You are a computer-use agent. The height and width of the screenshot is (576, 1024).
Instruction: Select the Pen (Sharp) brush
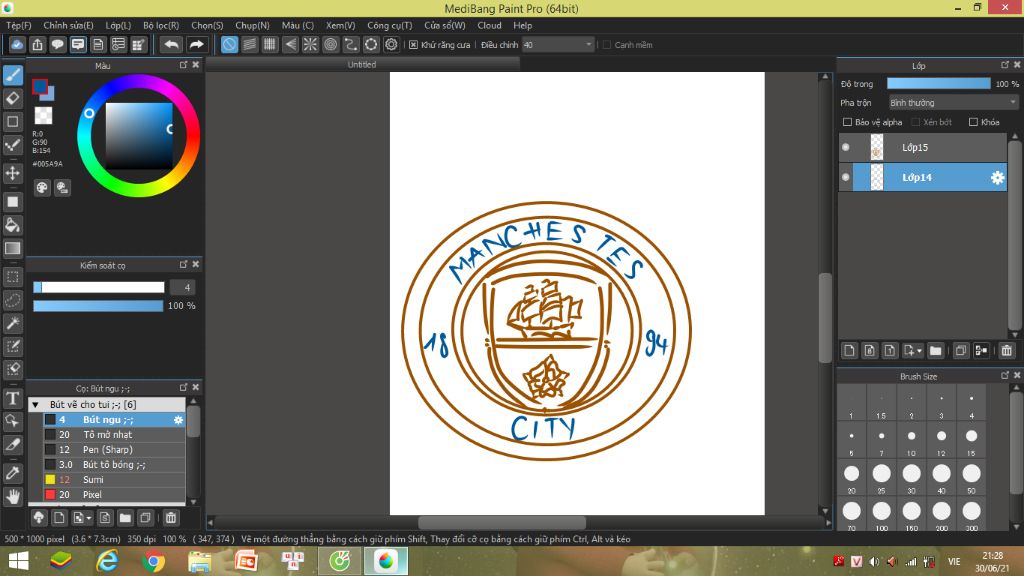pyautogui.click(x=114, y=449)
